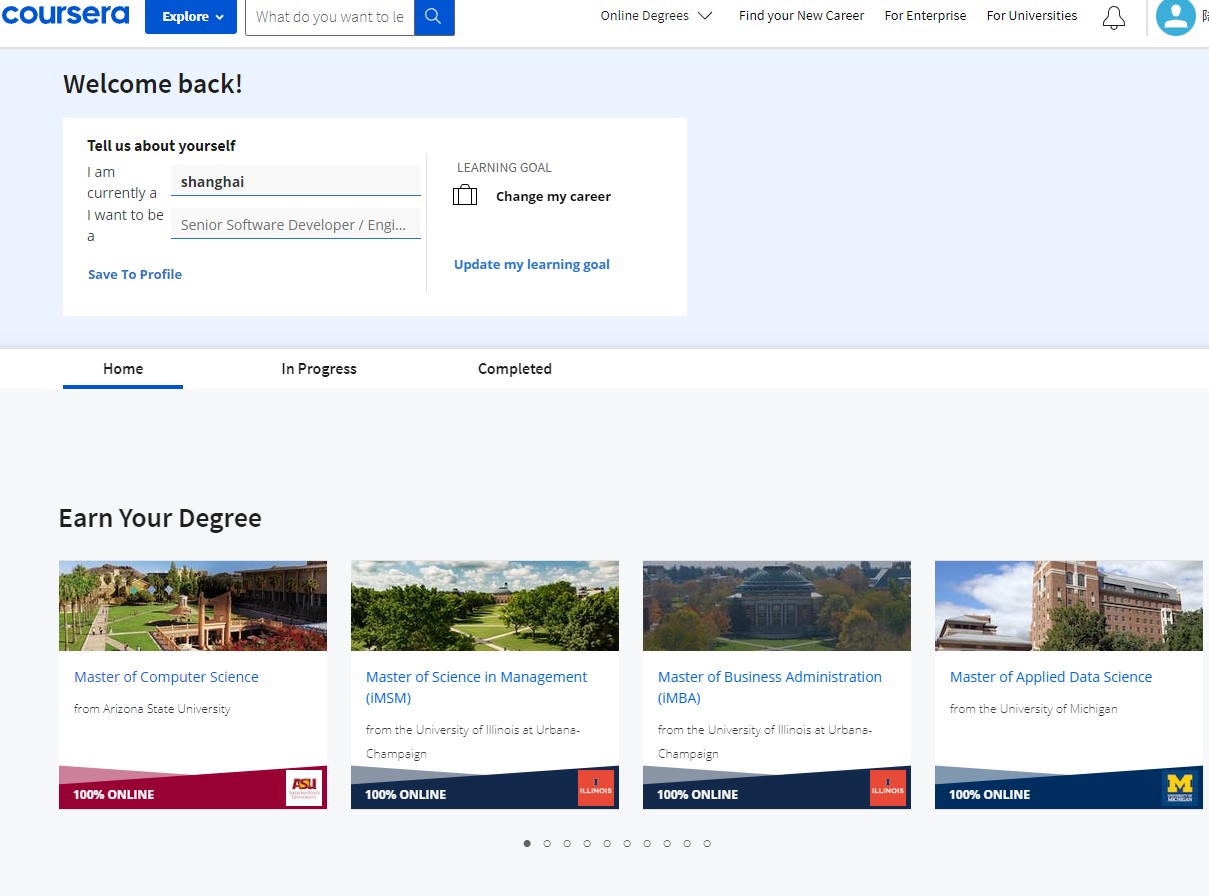Click the search courses input
The width and height of the screenshot is (1209, 896).
pos(330,17)
